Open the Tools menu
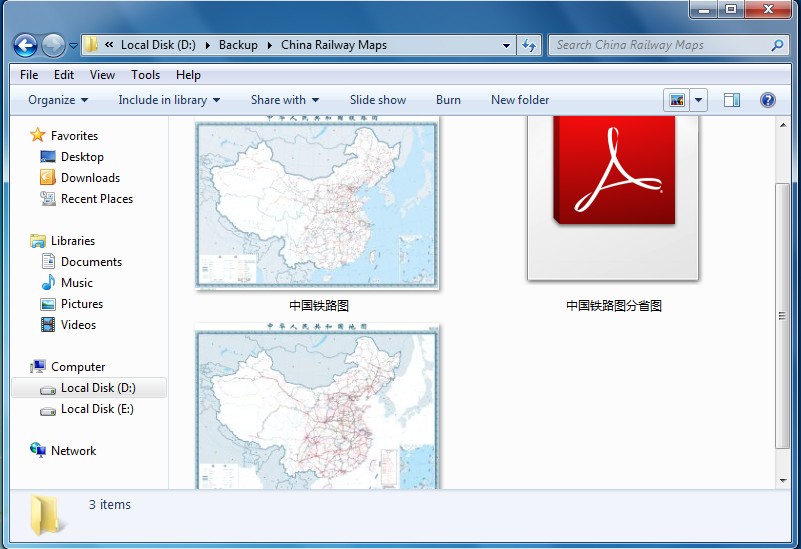Image resolution: width=801 pixels, height=549 pixels. pyautogui.click(x=145, y=75)
